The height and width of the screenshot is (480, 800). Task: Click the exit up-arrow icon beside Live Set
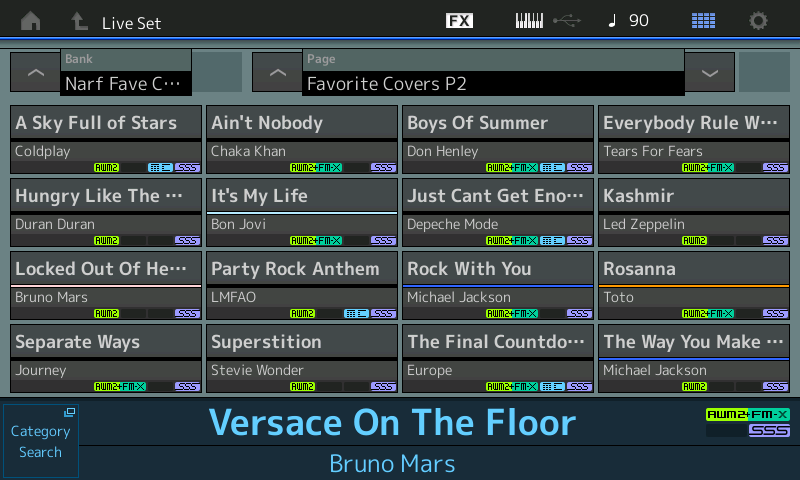click(79, 21)
